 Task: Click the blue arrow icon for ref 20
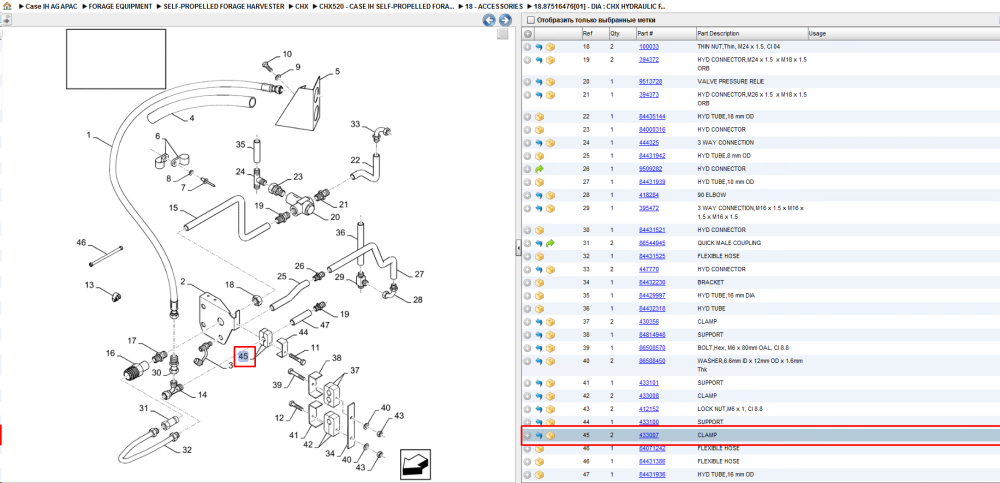tap(539, 82)
